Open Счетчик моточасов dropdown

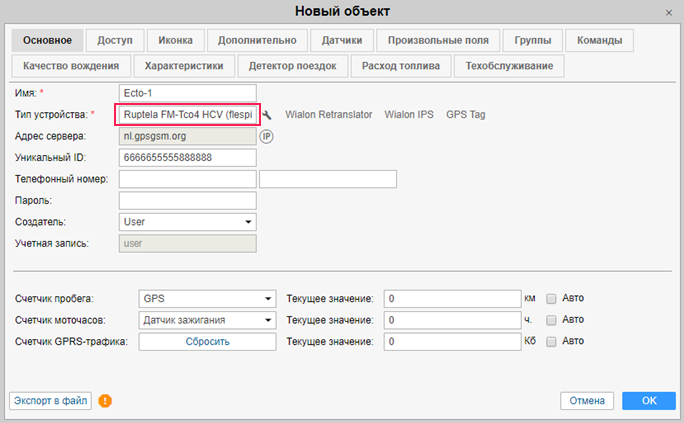207,320
